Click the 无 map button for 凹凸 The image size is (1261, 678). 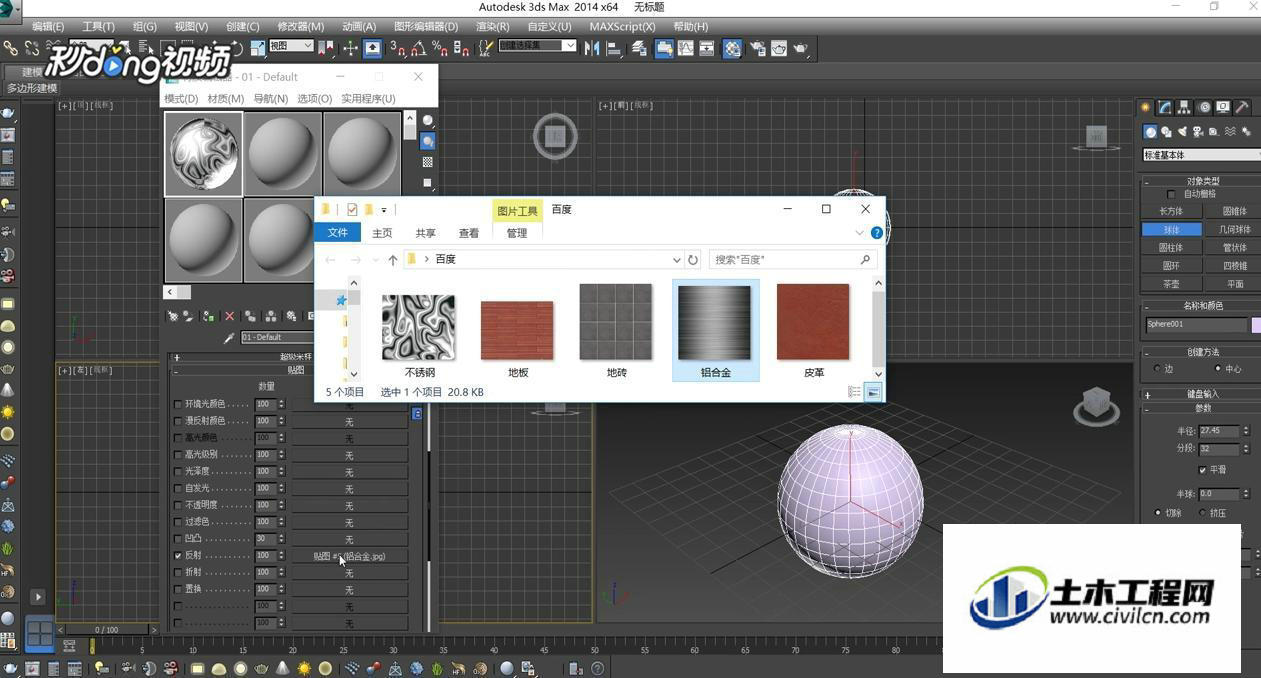point(349,539)
